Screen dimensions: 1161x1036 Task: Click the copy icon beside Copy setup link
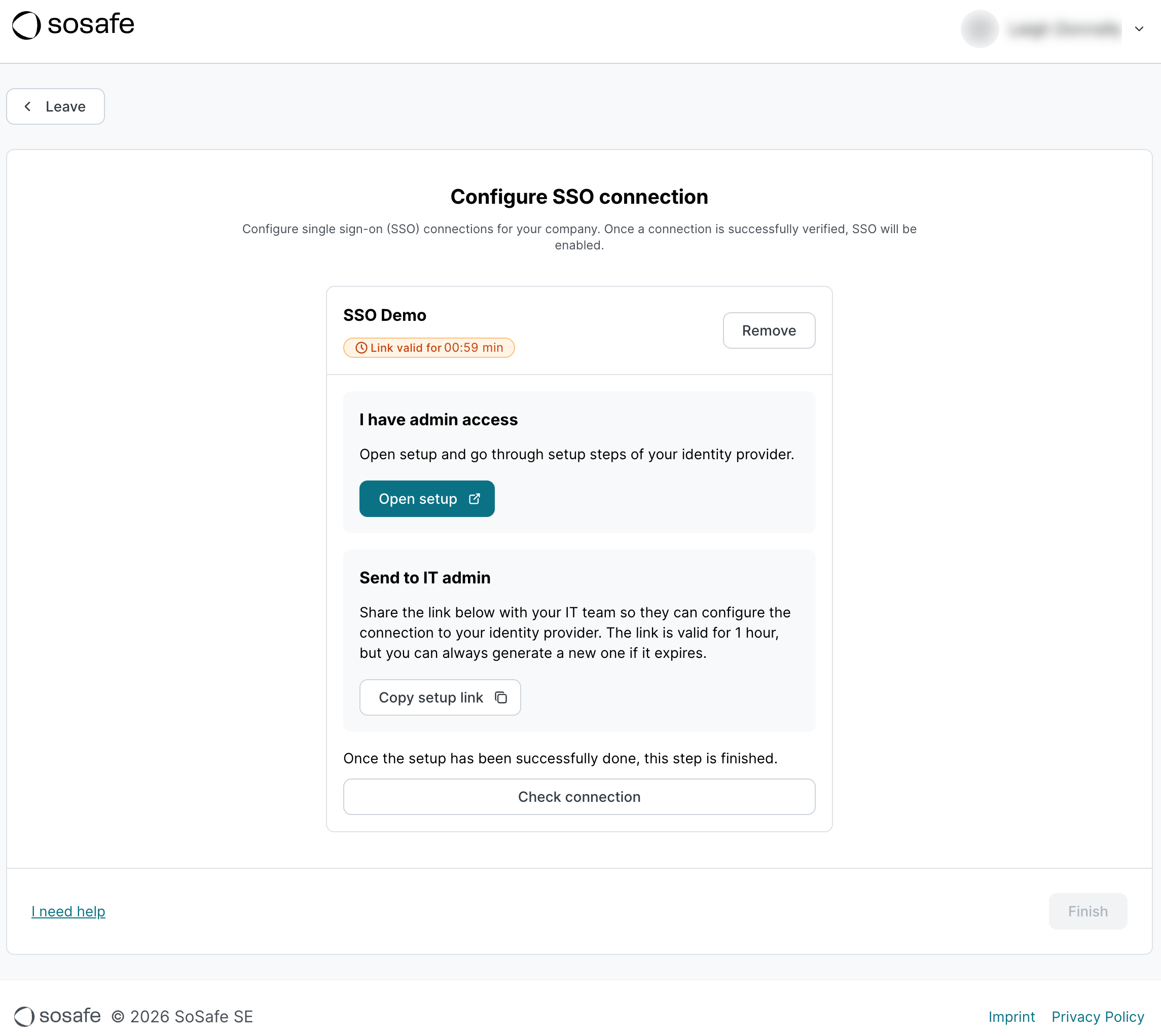point(501,697)
